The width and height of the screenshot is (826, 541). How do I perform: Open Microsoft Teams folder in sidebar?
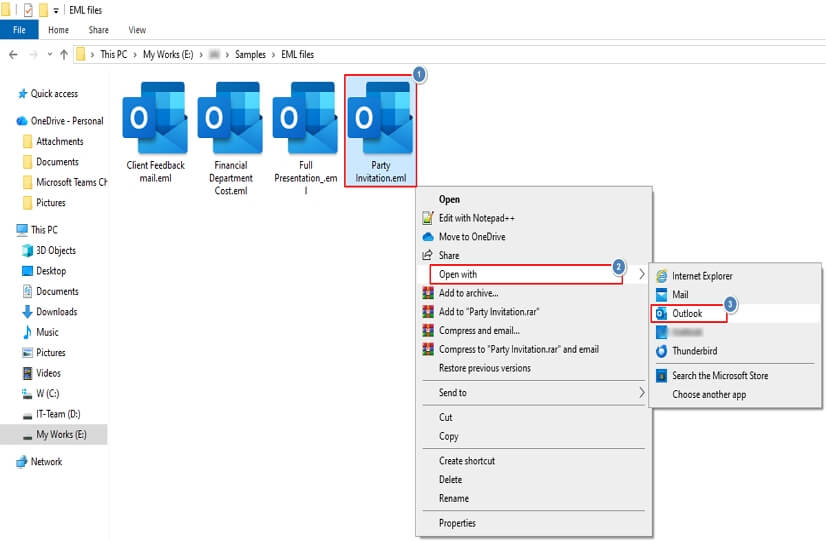coord(71,182)
